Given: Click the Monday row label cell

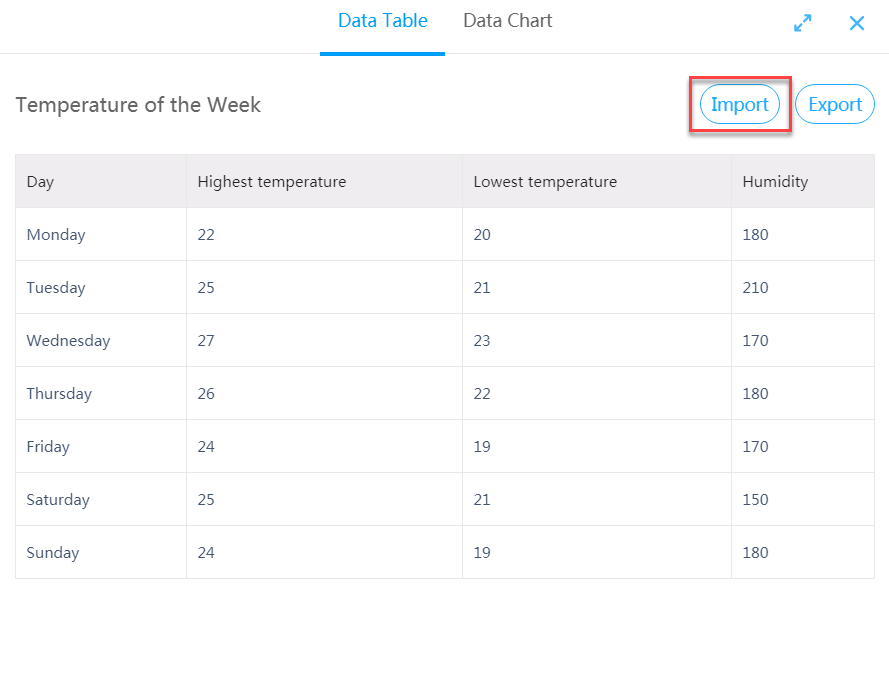Looking at the screenshot, I should (x=56, y=235).
